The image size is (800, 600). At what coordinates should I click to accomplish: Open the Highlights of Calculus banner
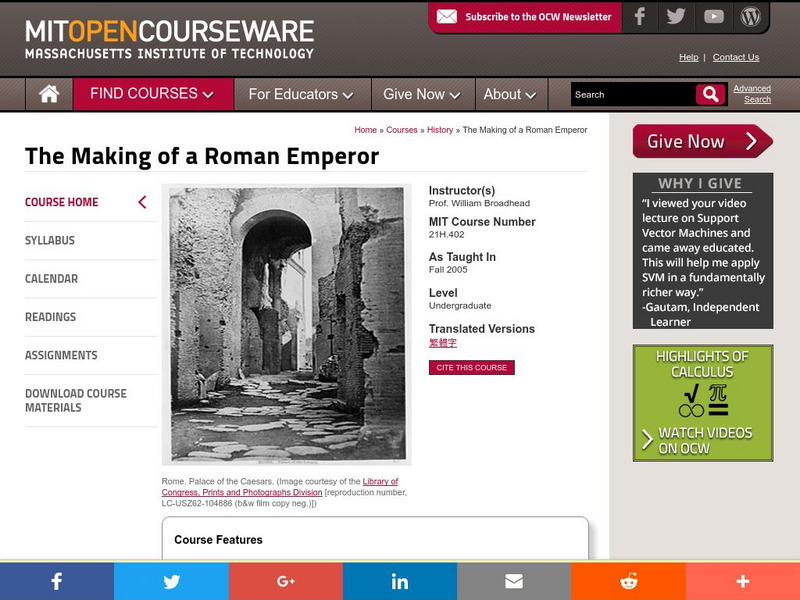pos(703,403)
